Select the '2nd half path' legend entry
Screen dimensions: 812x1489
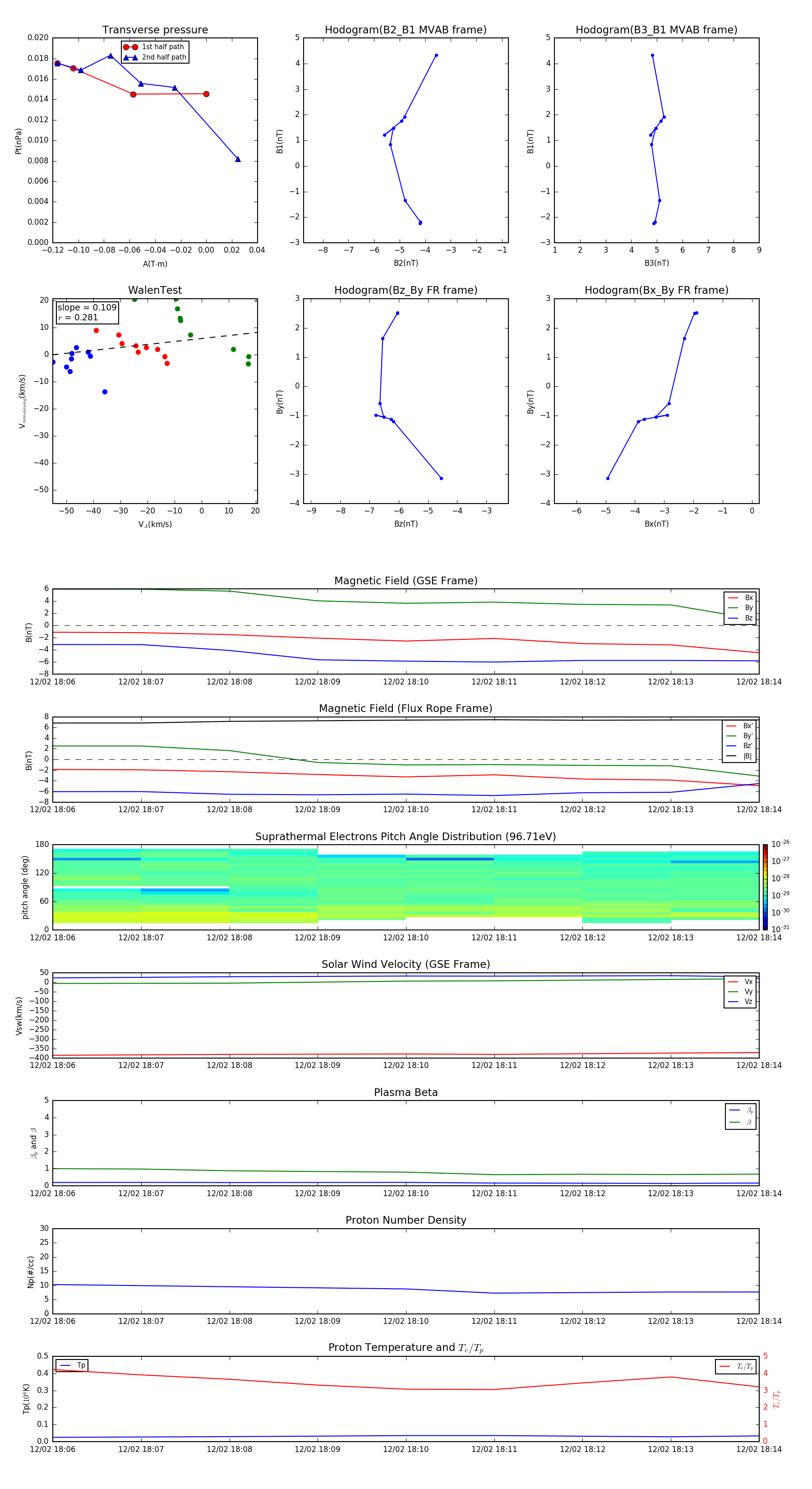pyautogui.click(x=155, y=57)
